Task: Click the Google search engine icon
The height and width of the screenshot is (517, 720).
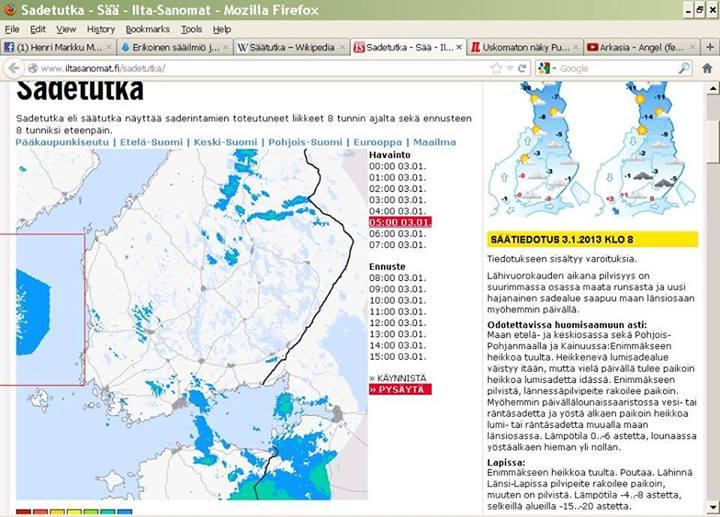Action: 544,68
